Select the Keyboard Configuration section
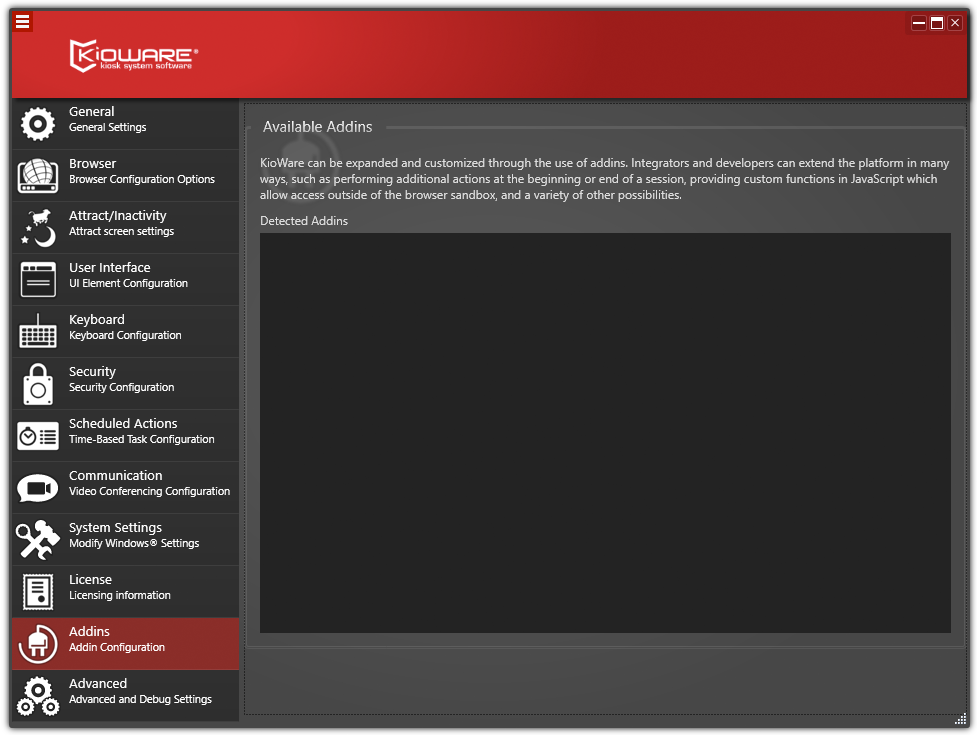The height and width of the screenshot is (735, 977). (125, 331)
